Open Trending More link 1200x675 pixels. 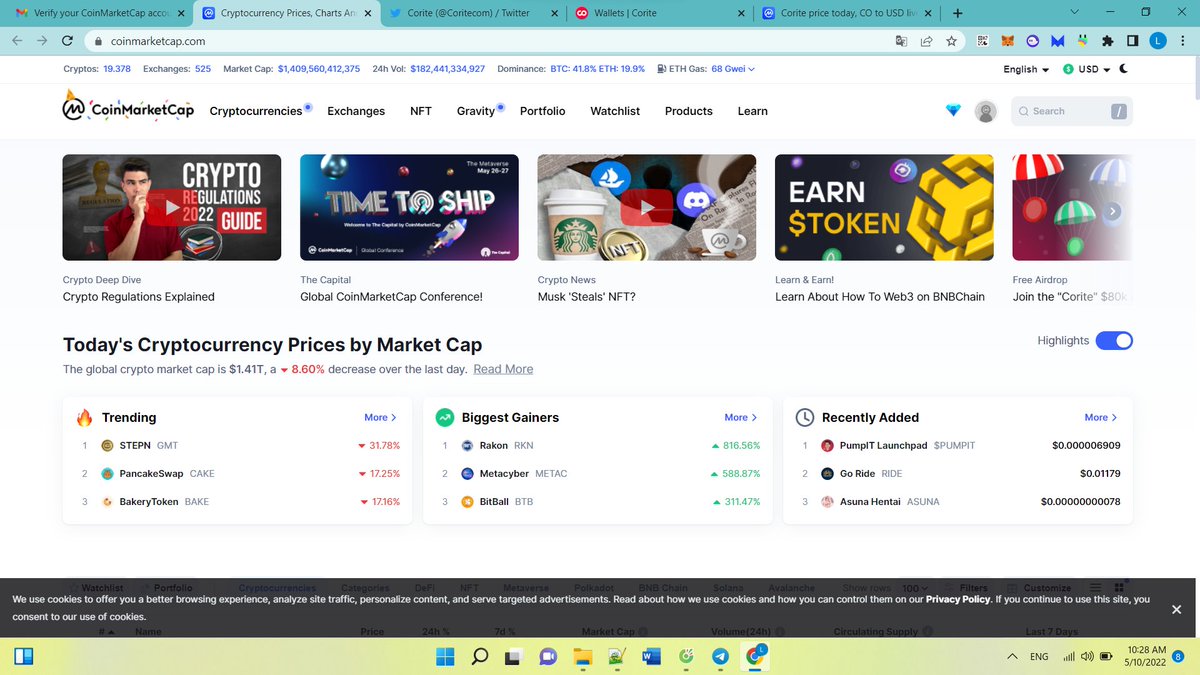[x=380, y=417]
